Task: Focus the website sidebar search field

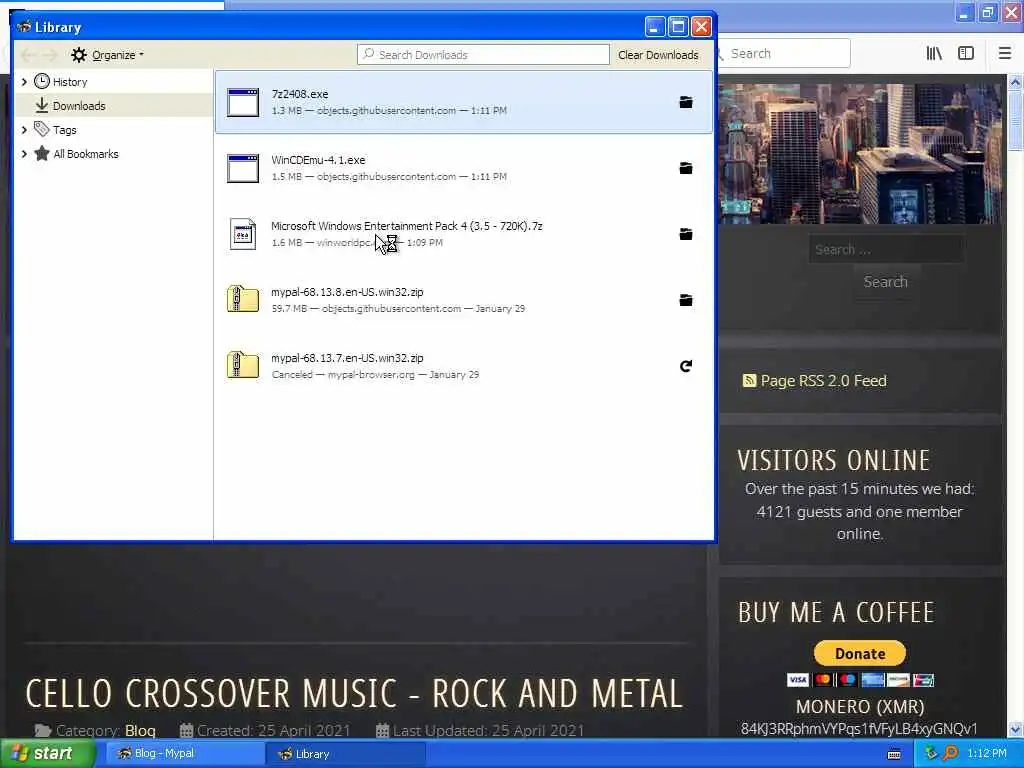Action: pos(886,249)
